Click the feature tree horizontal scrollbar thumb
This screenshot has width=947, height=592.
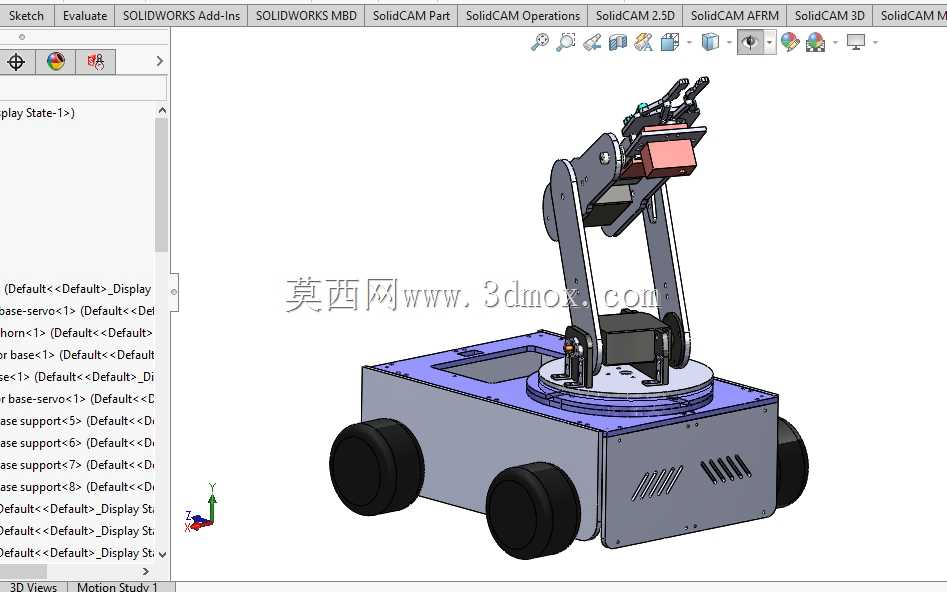pos(23,571)
